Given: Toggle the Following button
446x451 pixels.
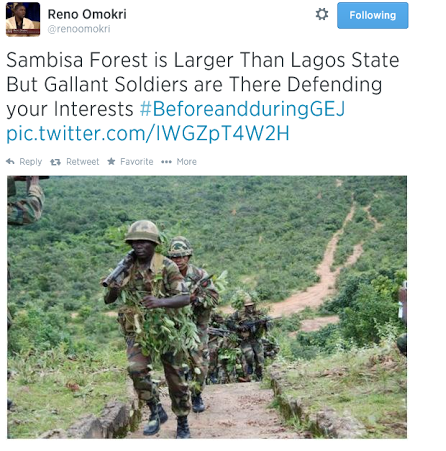Looking at the screenshot, I should pos(372,15).
